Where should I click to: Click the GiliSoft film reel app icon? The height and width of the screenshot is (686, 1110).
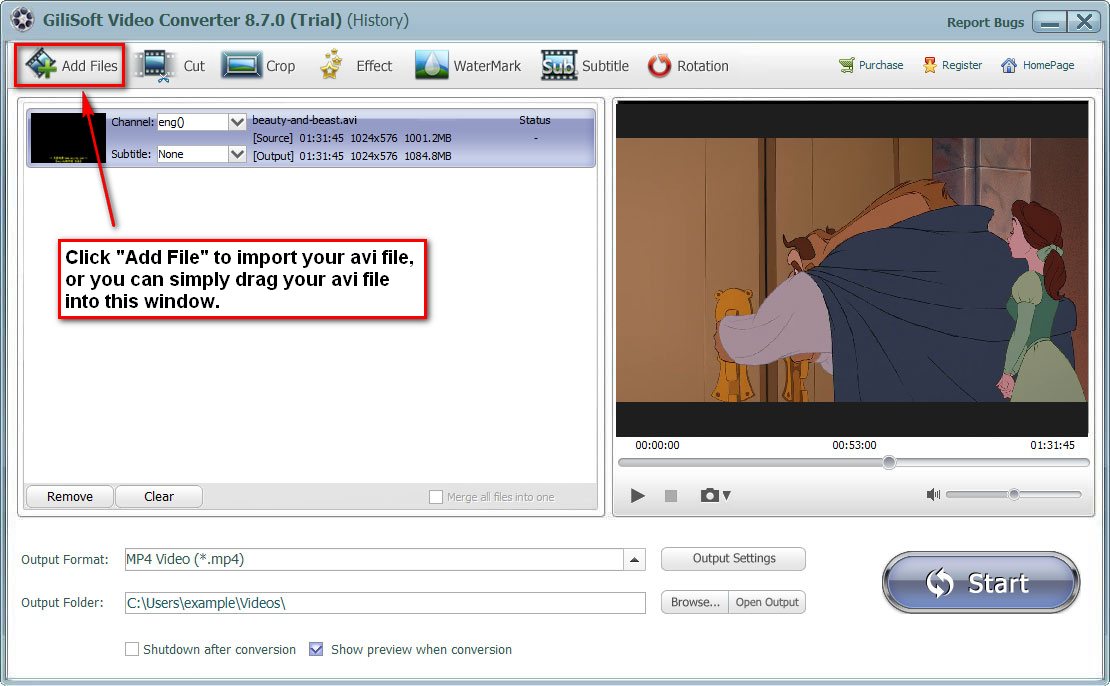[x=22, y=20]
